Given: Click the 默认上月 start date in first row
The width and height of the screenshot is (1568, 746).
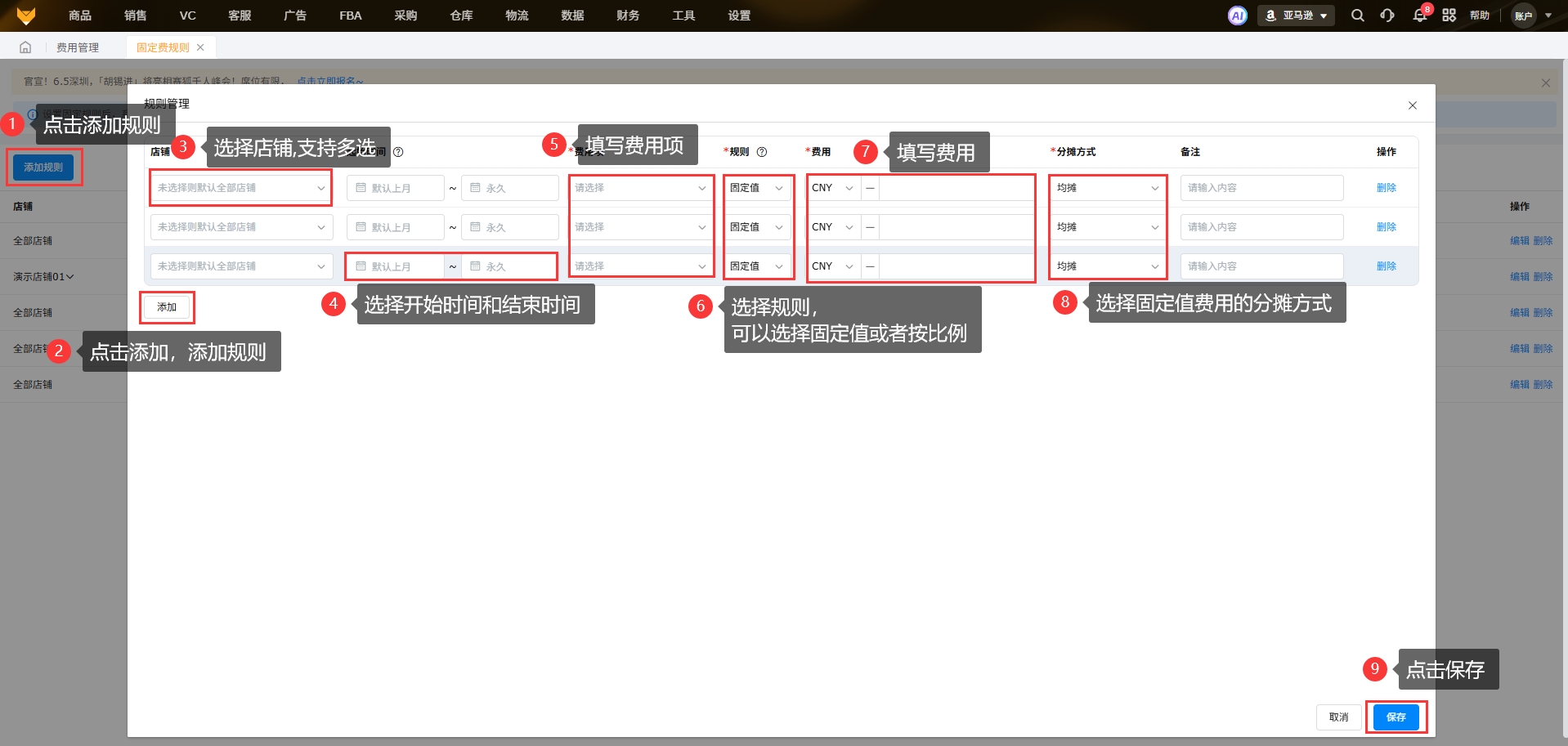Looking at the screenshot, I should pyautogui.click(x=396, y=188).
